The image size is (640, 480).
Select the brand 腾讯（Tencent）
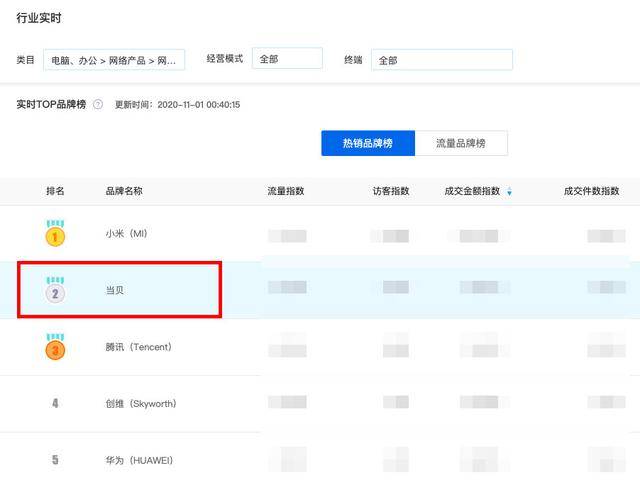point(139,347)
